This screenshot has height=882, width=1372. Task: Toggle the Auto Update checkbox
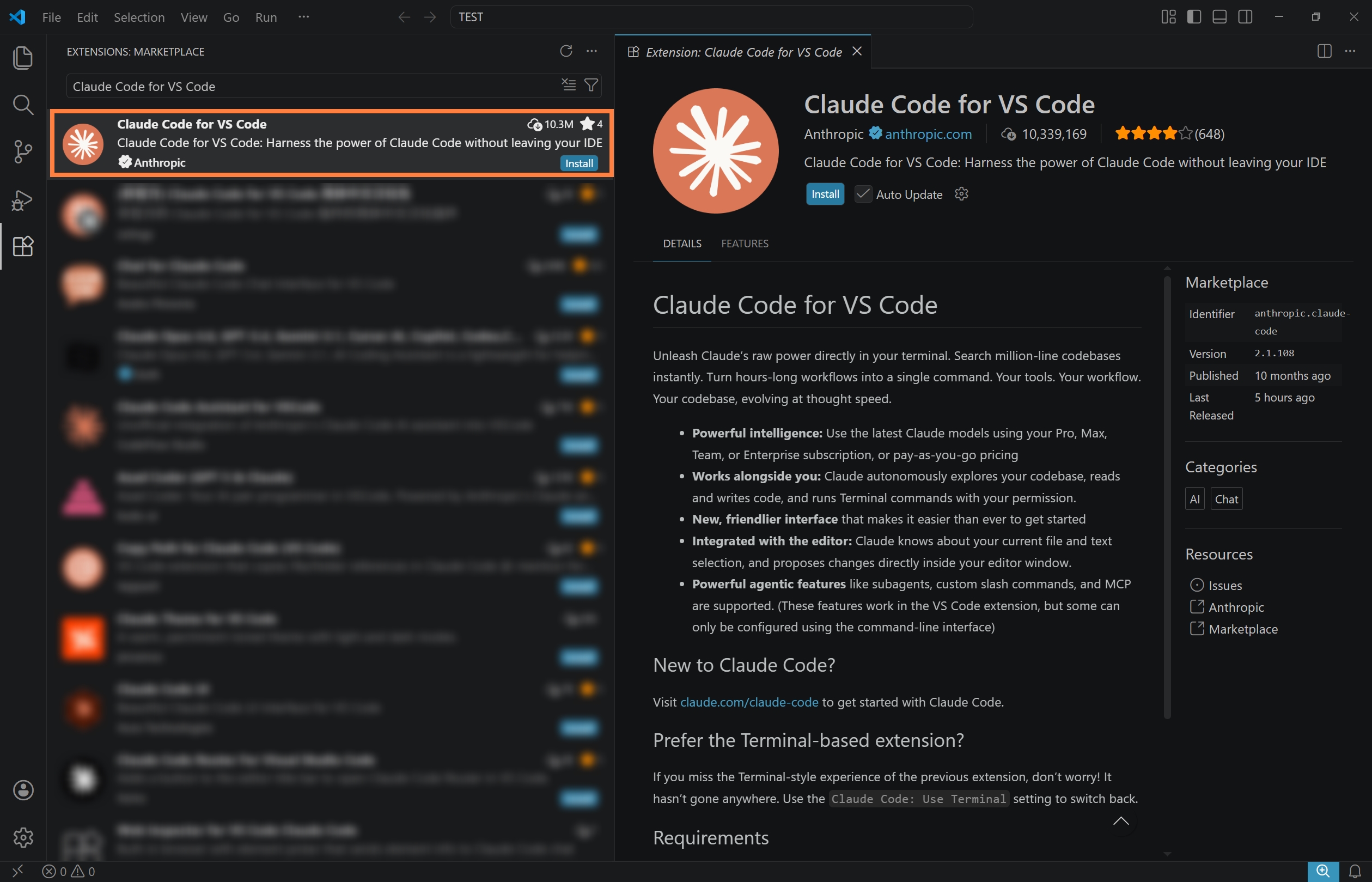pyautogui.click(x=863, y=194)
